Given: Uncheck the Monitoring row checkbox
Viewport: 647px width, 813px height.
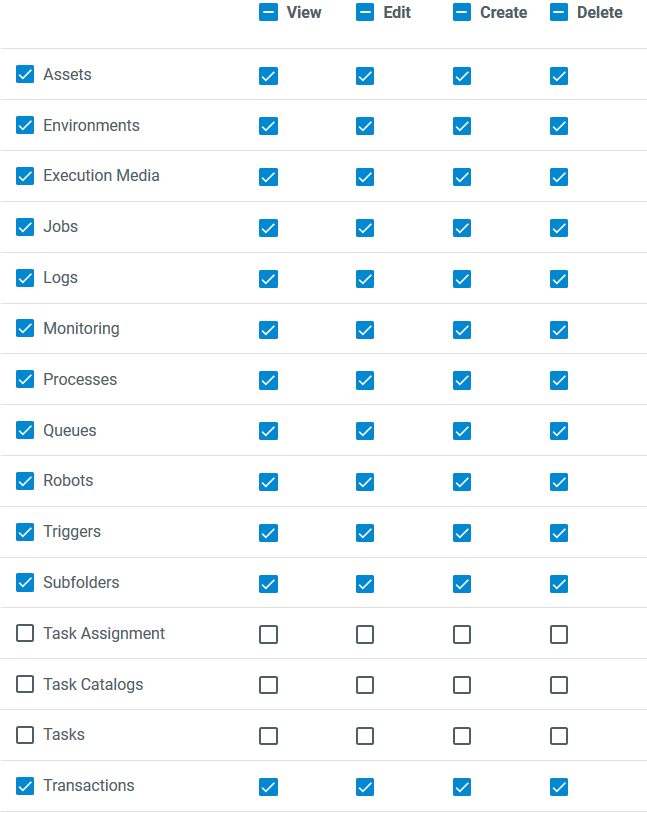Looking at the screenshot, I should pyautogui.click(x=25, y=329).
